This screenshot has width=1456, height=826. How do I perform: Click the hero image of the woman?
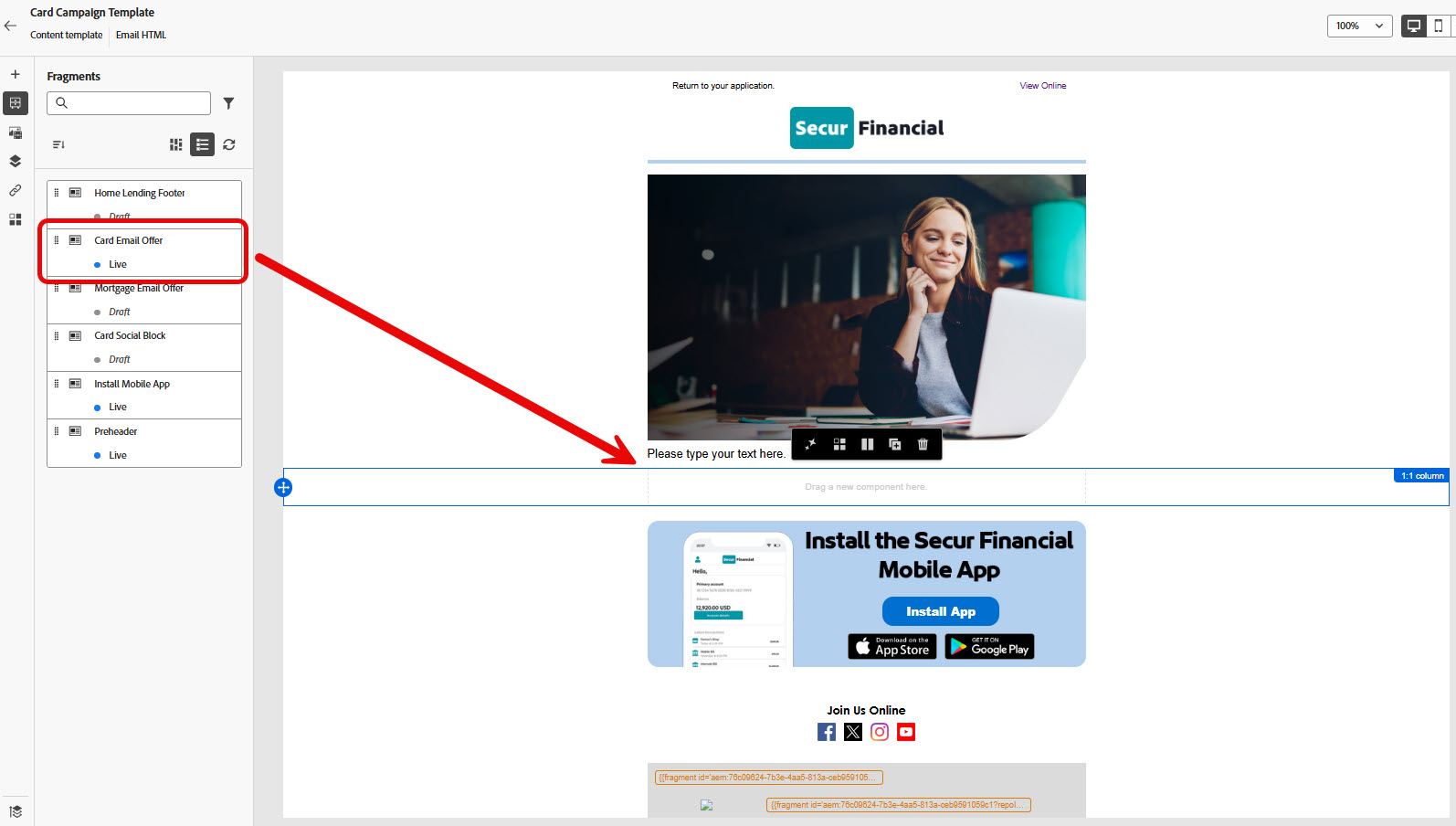click(x=867, y=307)
